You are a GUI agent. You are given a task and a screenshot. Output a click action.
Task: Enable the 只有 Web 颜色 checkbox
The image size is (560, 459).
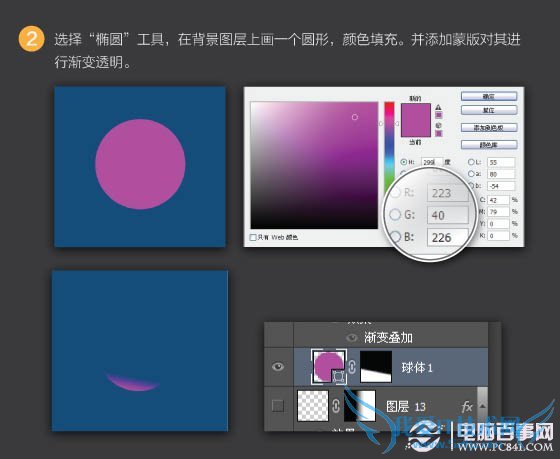tap(253, 238)
